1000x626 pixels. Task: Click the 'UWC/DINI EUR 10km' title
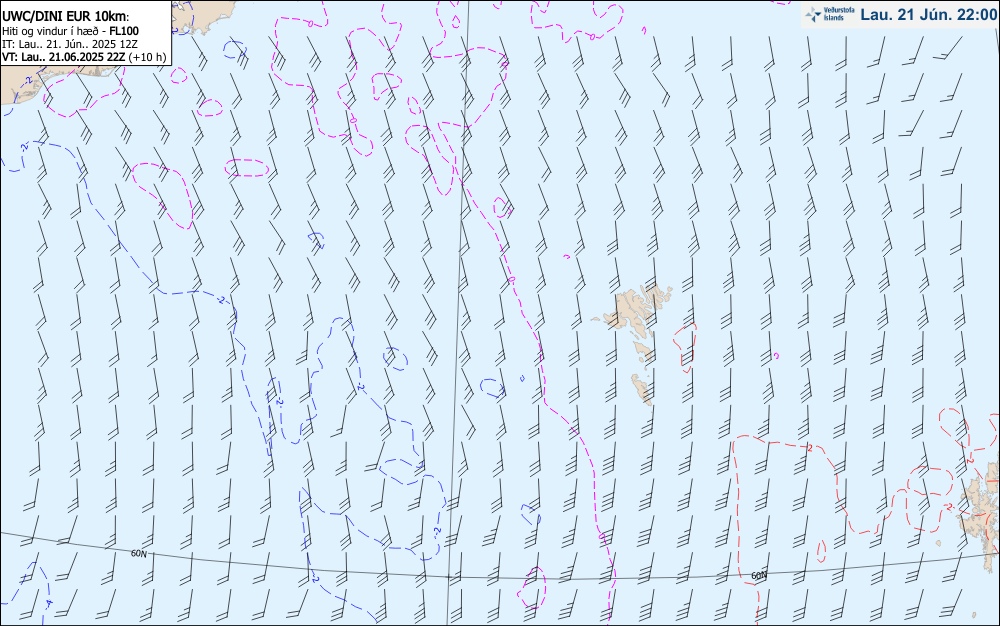[x=65, y=17]
